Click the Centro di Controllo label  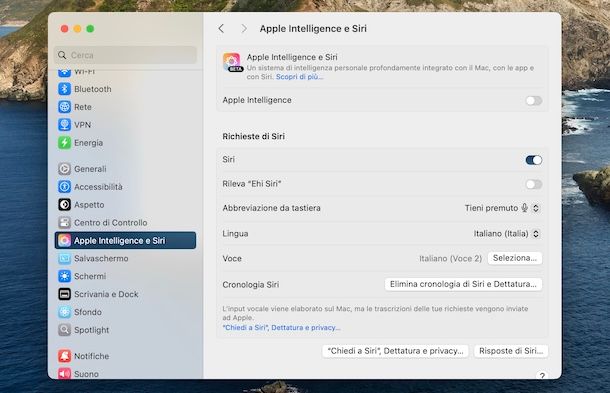110,223
